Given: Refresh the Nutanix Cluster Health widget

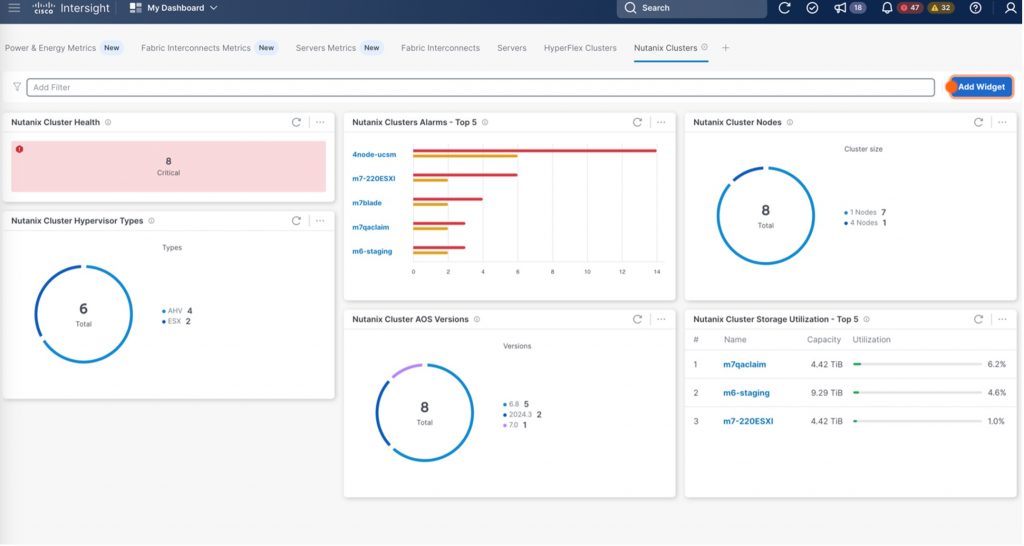Looking at the screenshot, I should point(296,122).
